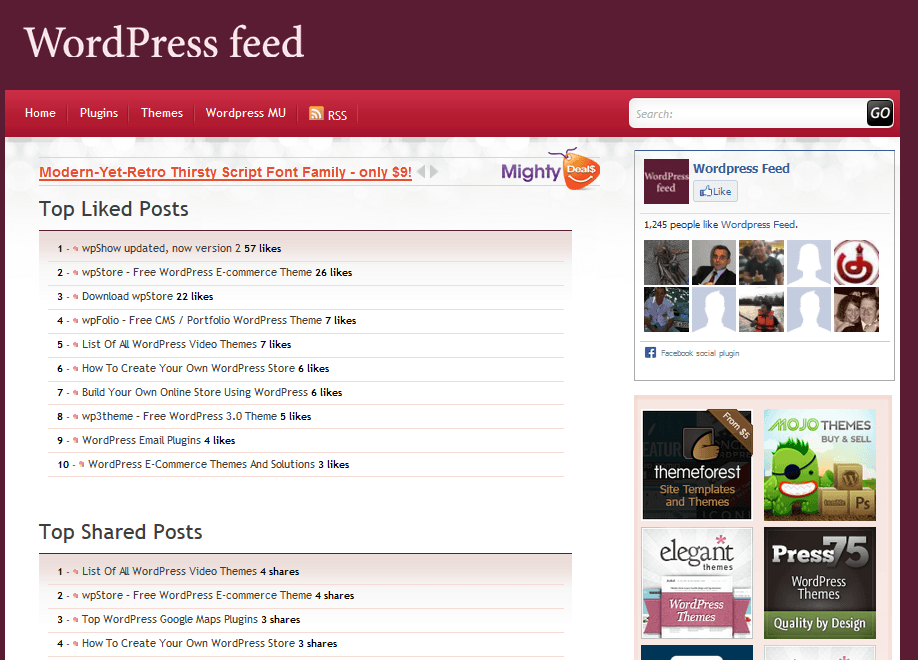Open 'Download wpStore' post
The height and width of the screenshot is (660, 918).
pos(127,296)
